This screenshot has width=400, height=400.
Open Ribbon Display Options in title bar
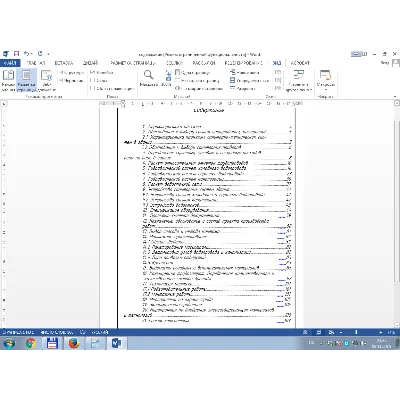click(366, 54)
